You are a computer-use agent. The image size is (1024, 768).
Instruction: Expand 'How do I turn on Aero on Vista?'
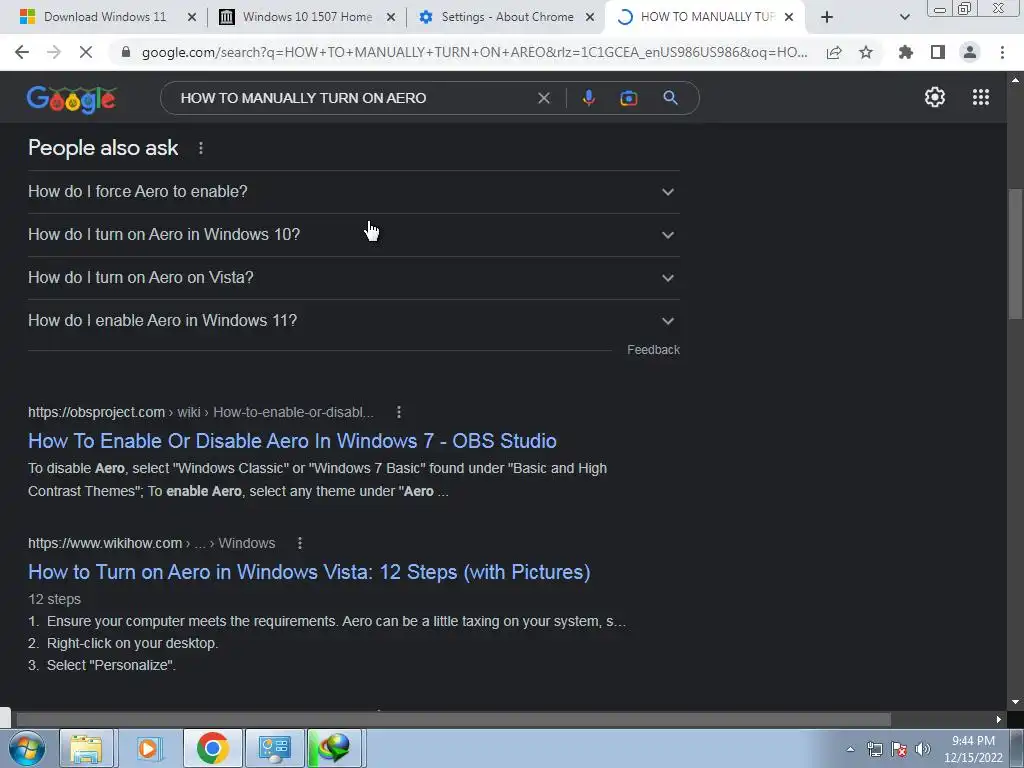[x=354, y=278]
